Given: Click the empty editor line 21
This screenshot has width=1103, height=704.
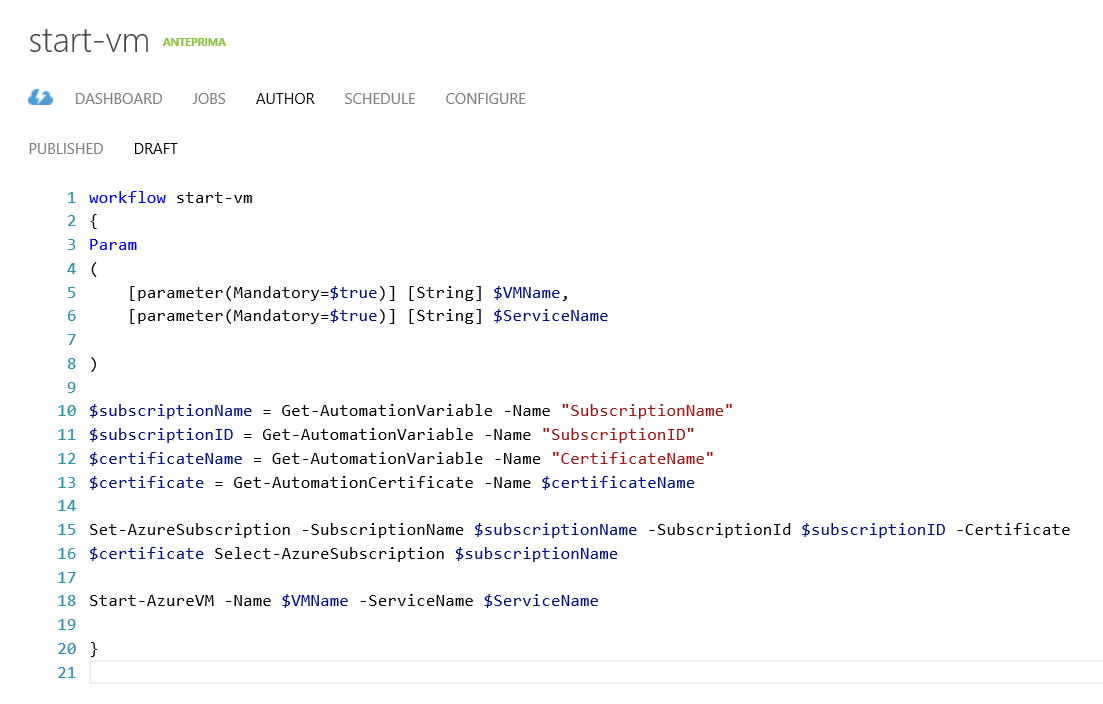Looking at the screenshot, I should [x=596, y=672].
